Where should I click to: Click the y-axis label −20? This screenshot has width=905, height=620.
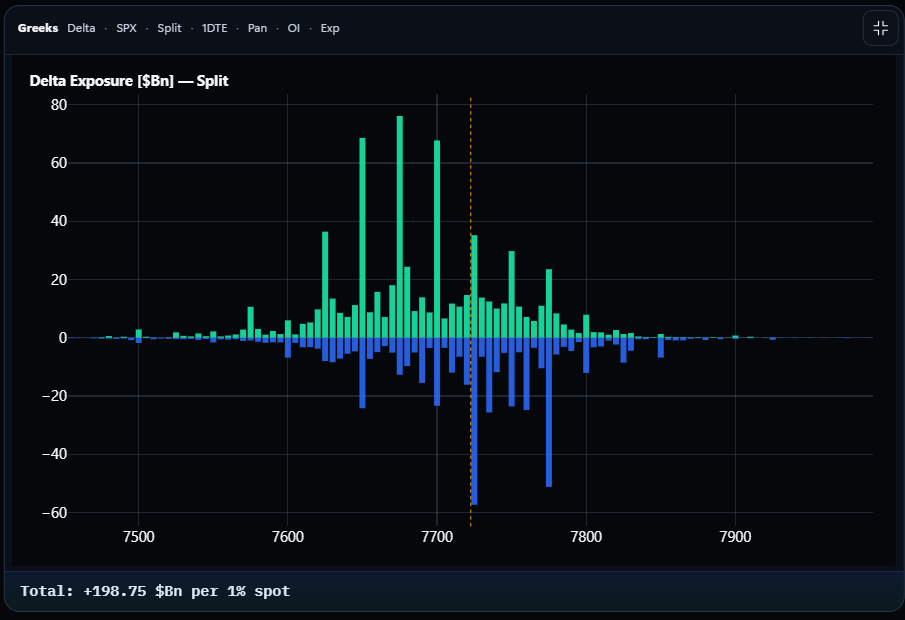click(55, 396)
